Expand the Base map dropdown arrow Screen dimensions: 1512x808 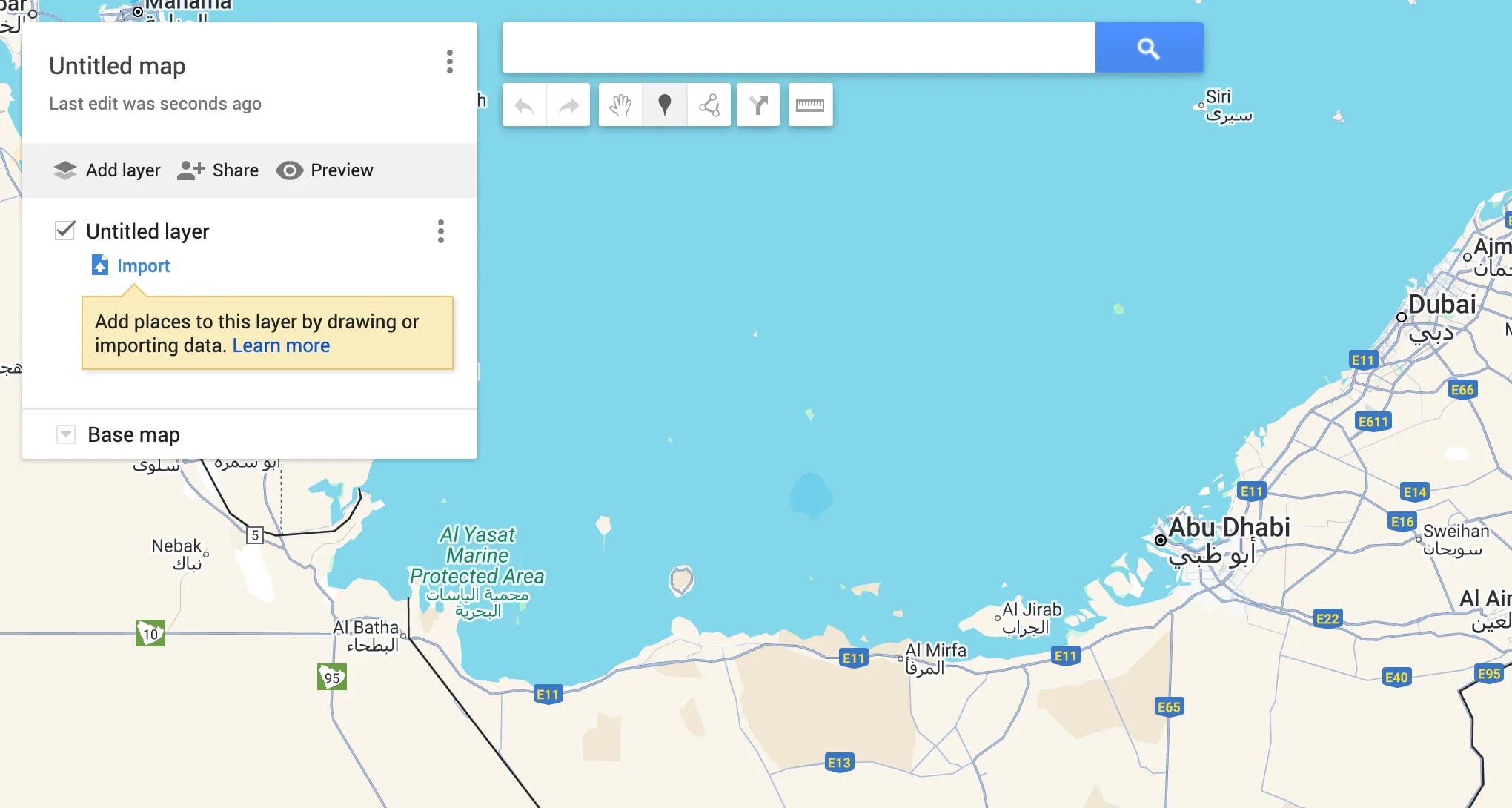66,434
